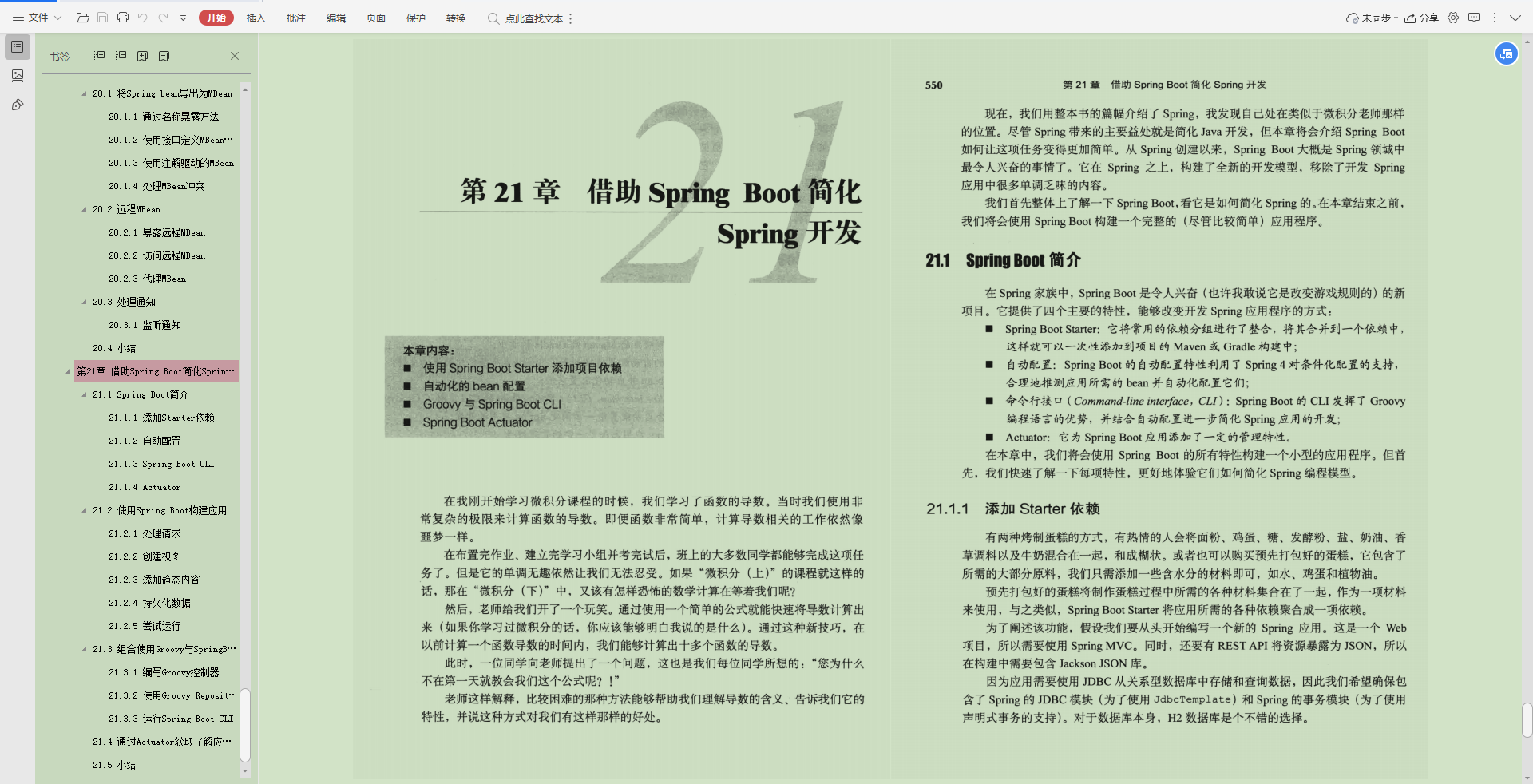
Task: Click the 分享 share icon
Action: coord(1421,18)
